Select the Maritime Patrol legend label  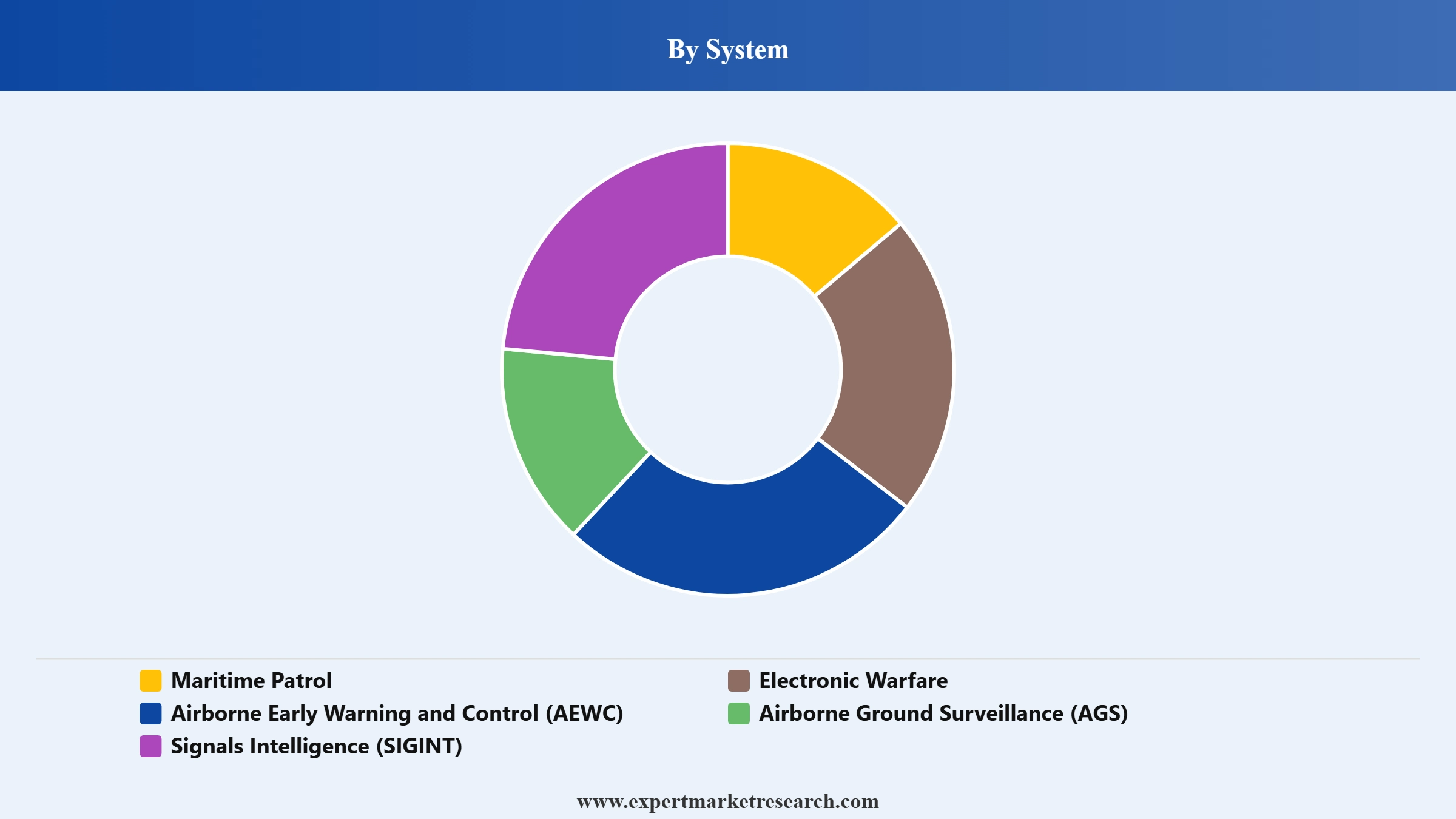click(x=251, y=681)
